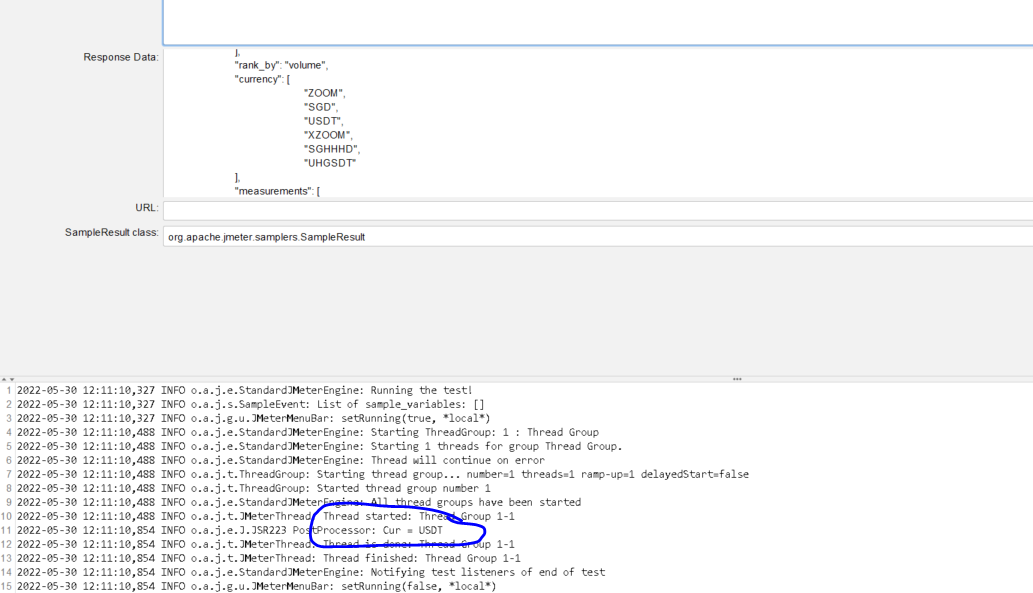The height and width of the screenshot is (593, 1033).
Task: Select the "SGHHHD" currency value
Action: [x=332, y=149]
